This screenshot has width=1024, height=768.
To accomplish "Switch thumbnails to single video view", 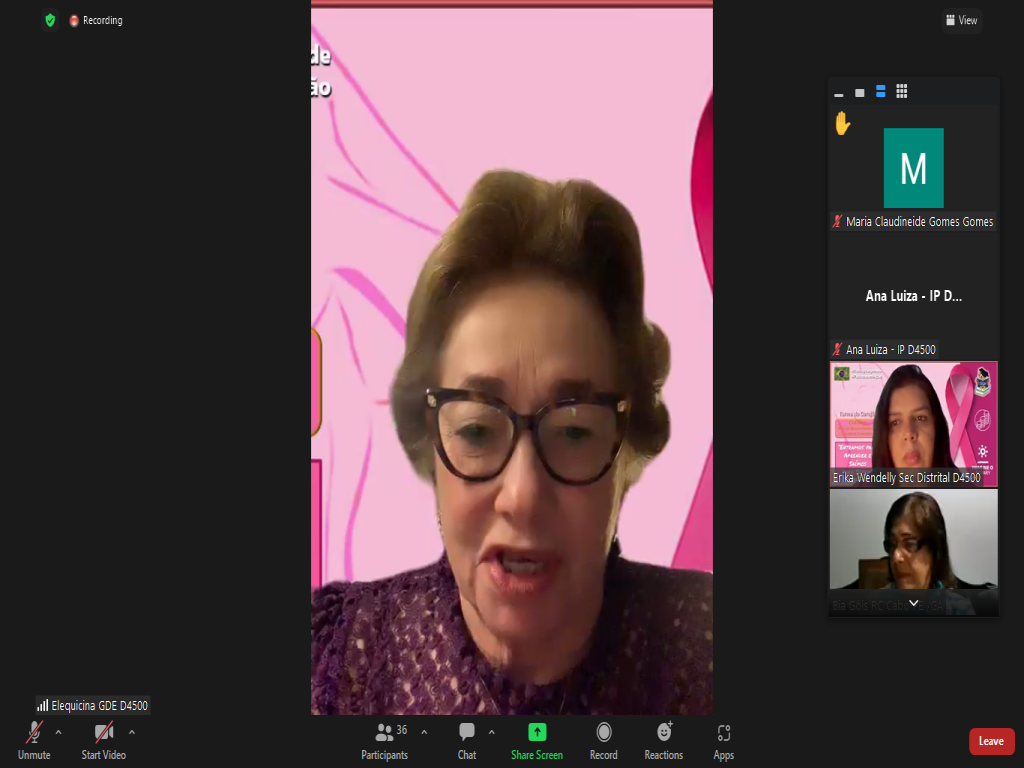I will pyautogui.click(x=859, y=92).
